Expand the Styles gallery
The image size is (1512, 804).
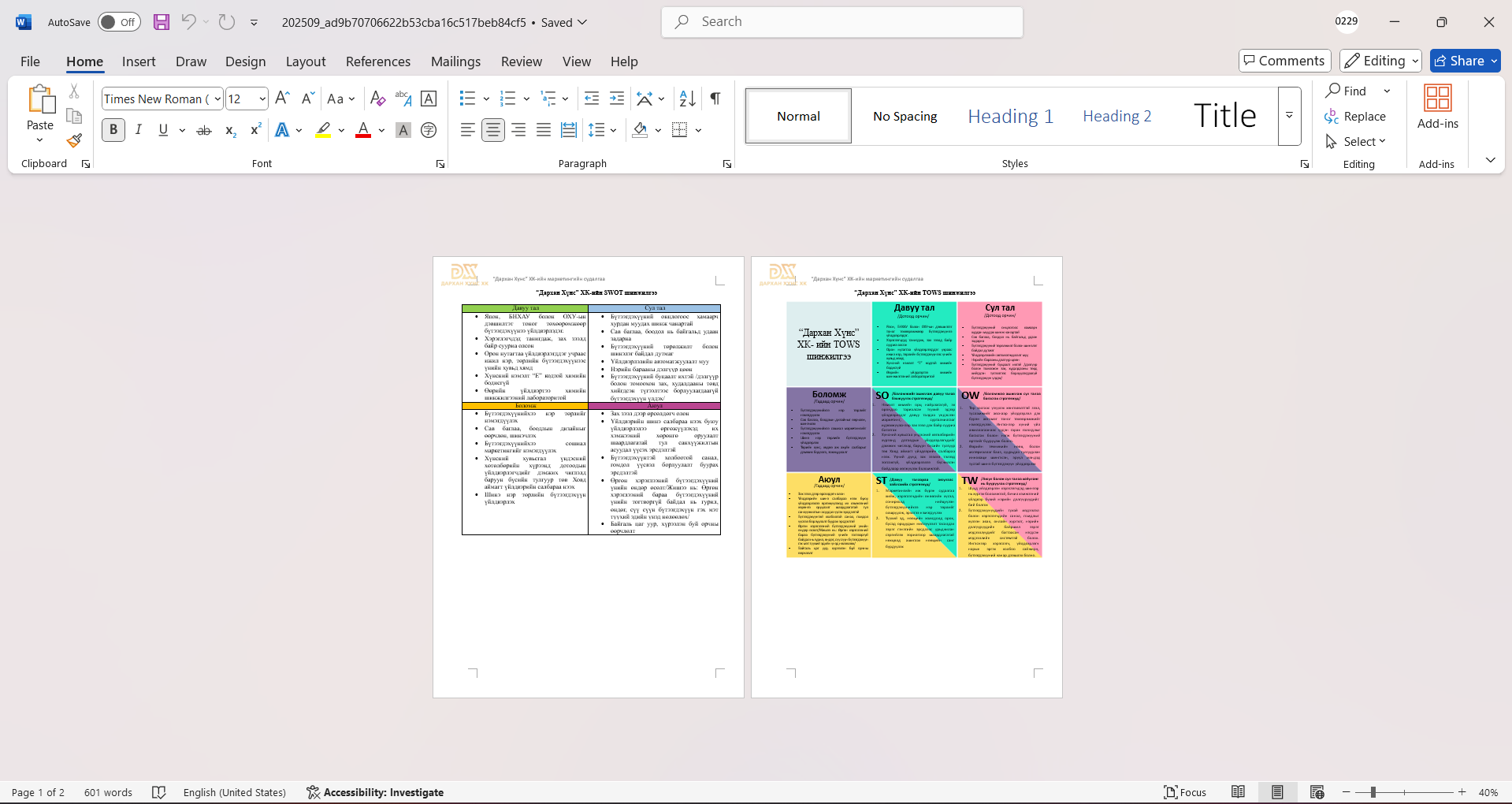click(1289, 116)
